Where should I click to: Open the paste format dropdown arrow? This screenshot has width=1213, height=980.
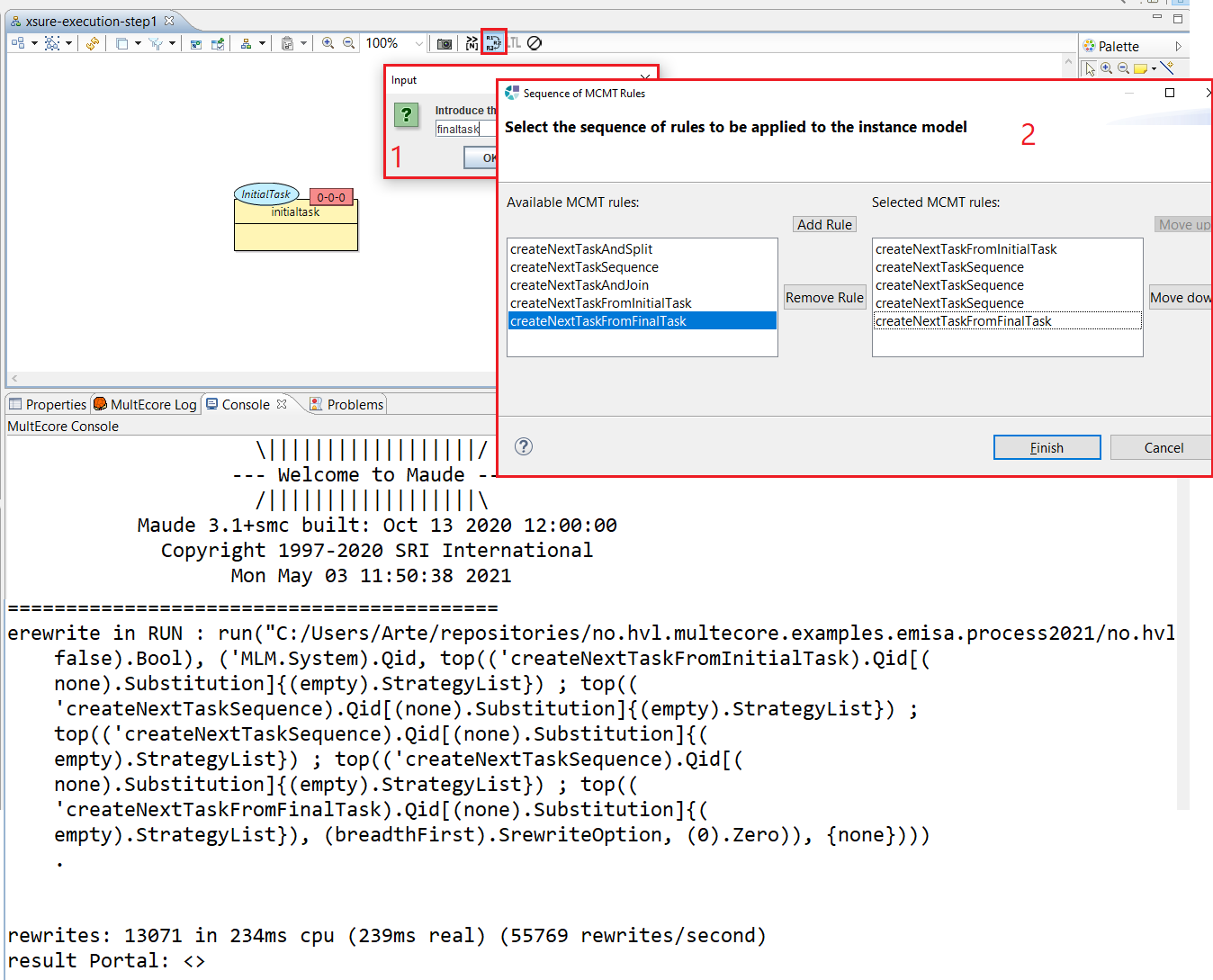coord(303,43)
